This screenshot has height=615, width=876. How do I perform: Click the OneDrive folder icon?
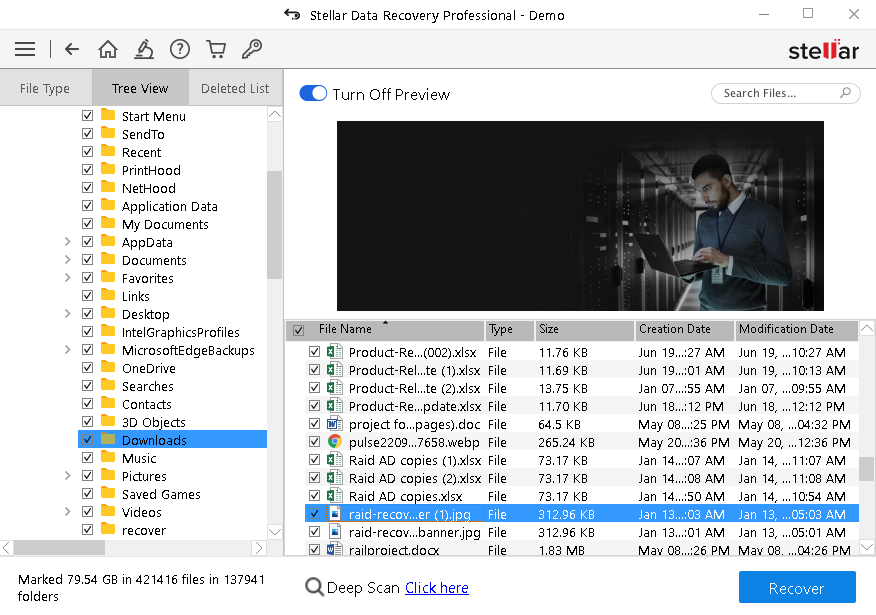click(x=108, y=367)
